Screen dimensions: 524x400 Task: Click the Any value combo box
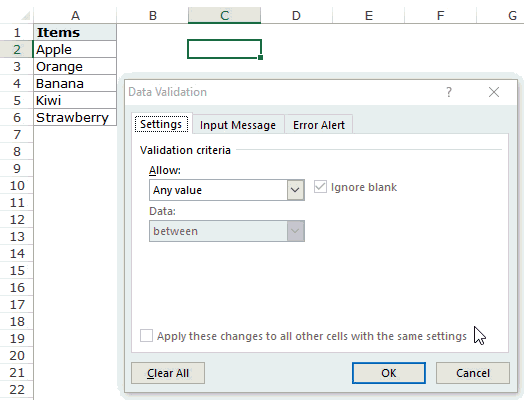pos(227,190)
